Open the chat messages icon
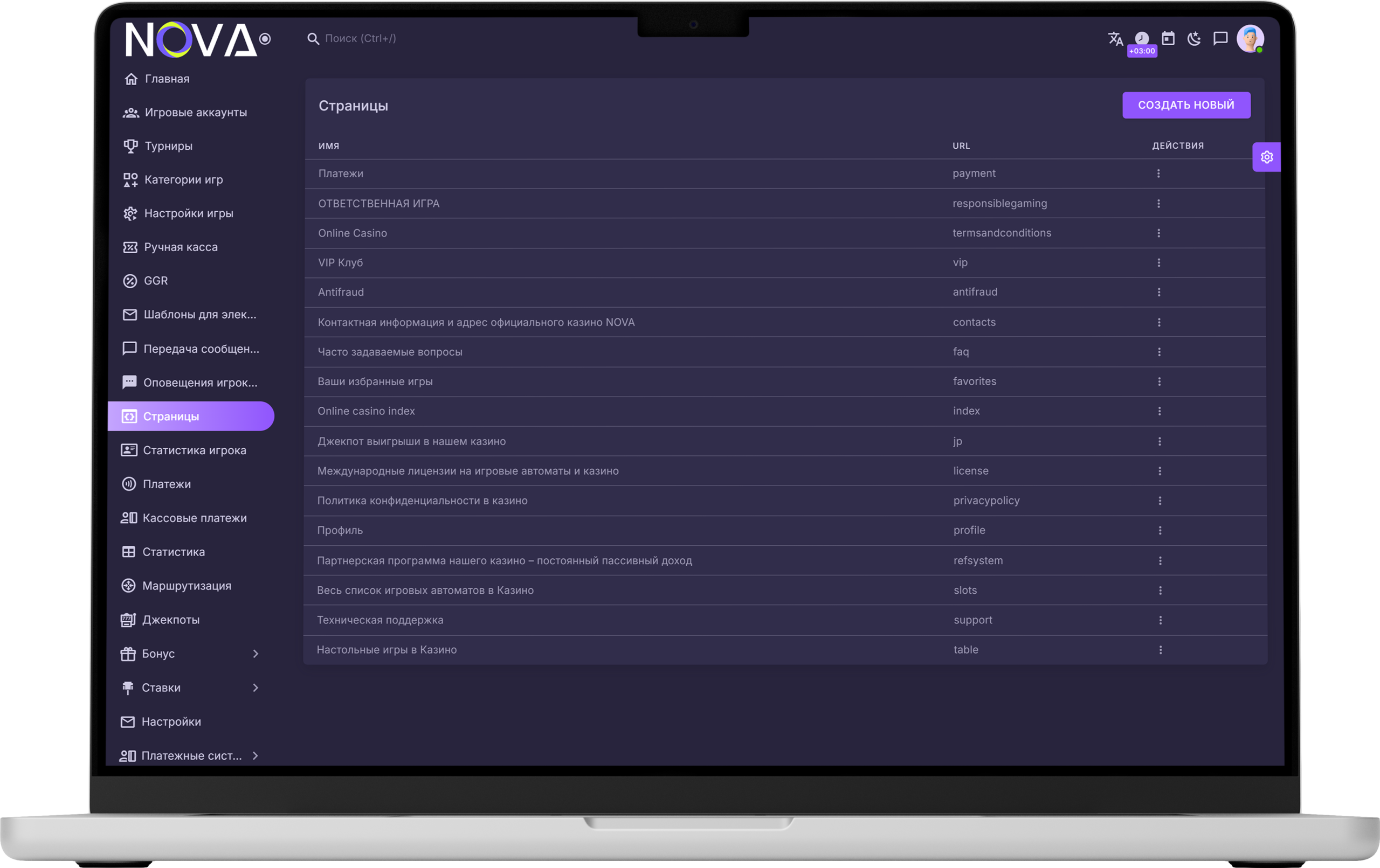This screenshot has width=1380, height=868. pos(1220,38)
